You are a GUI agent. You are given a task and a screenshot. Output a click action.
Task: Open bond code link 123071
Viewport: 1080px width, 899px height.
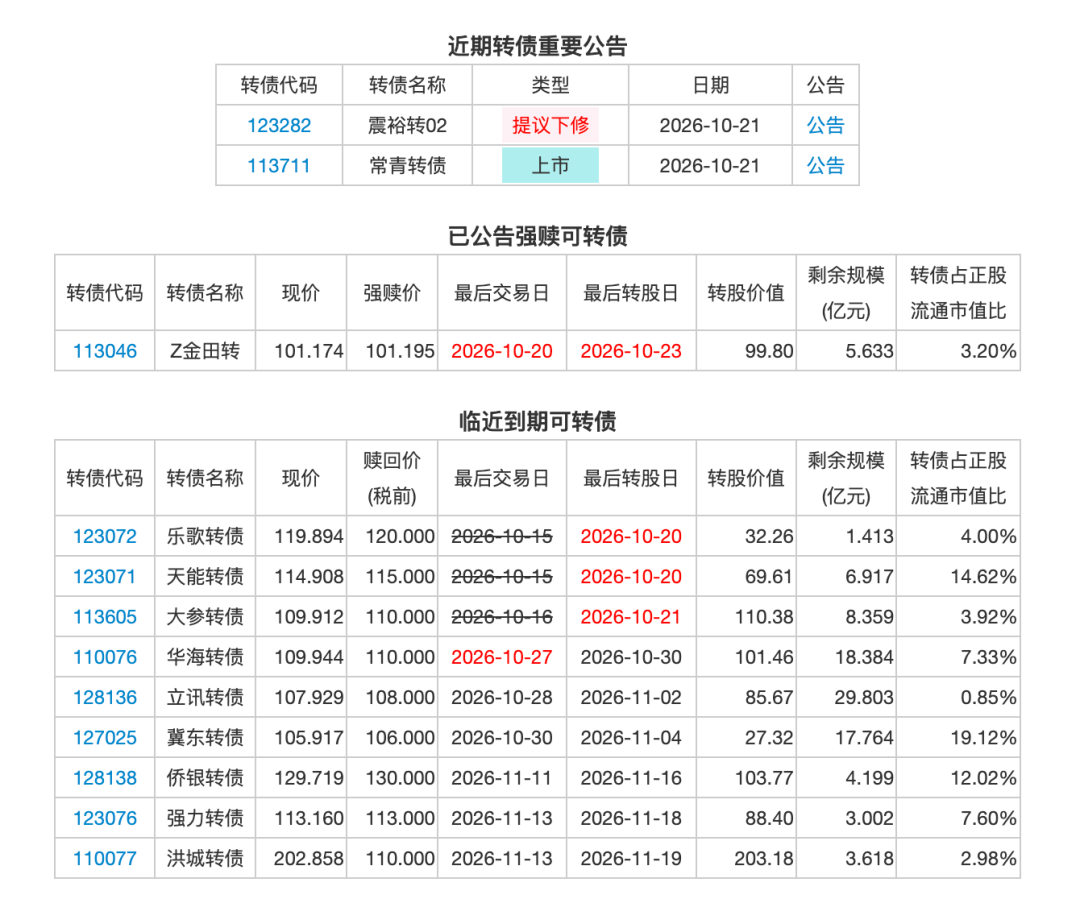click(105, 577)
